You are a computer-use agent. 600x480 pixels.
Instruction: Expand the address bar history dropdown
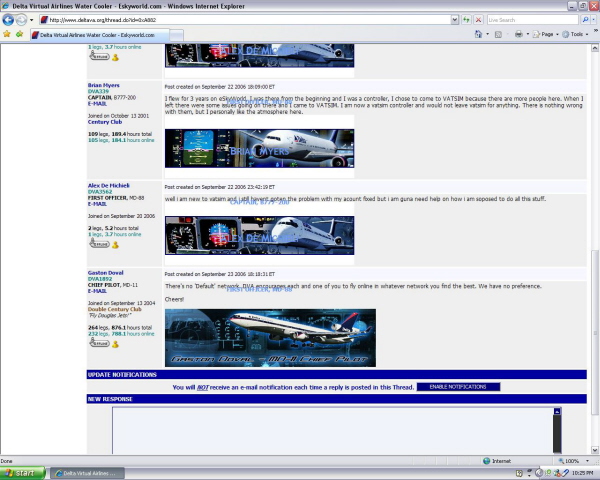click(x=455, y=20)
